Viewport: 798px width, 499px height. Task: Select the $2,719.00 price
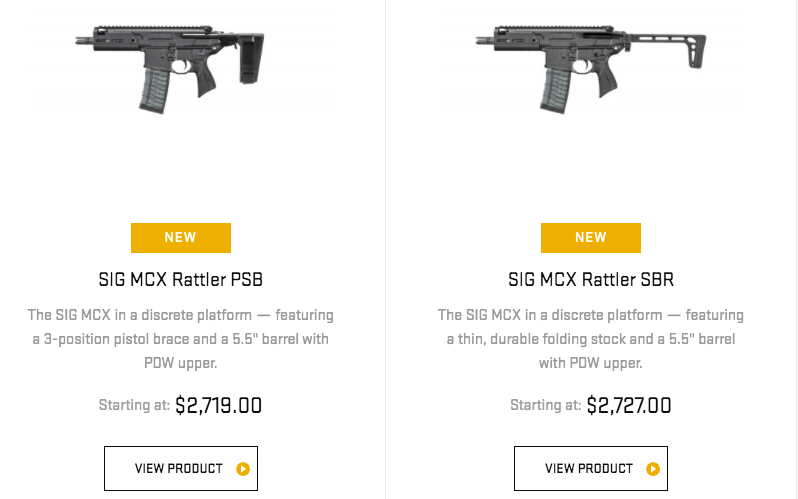[x=218, y=405]
